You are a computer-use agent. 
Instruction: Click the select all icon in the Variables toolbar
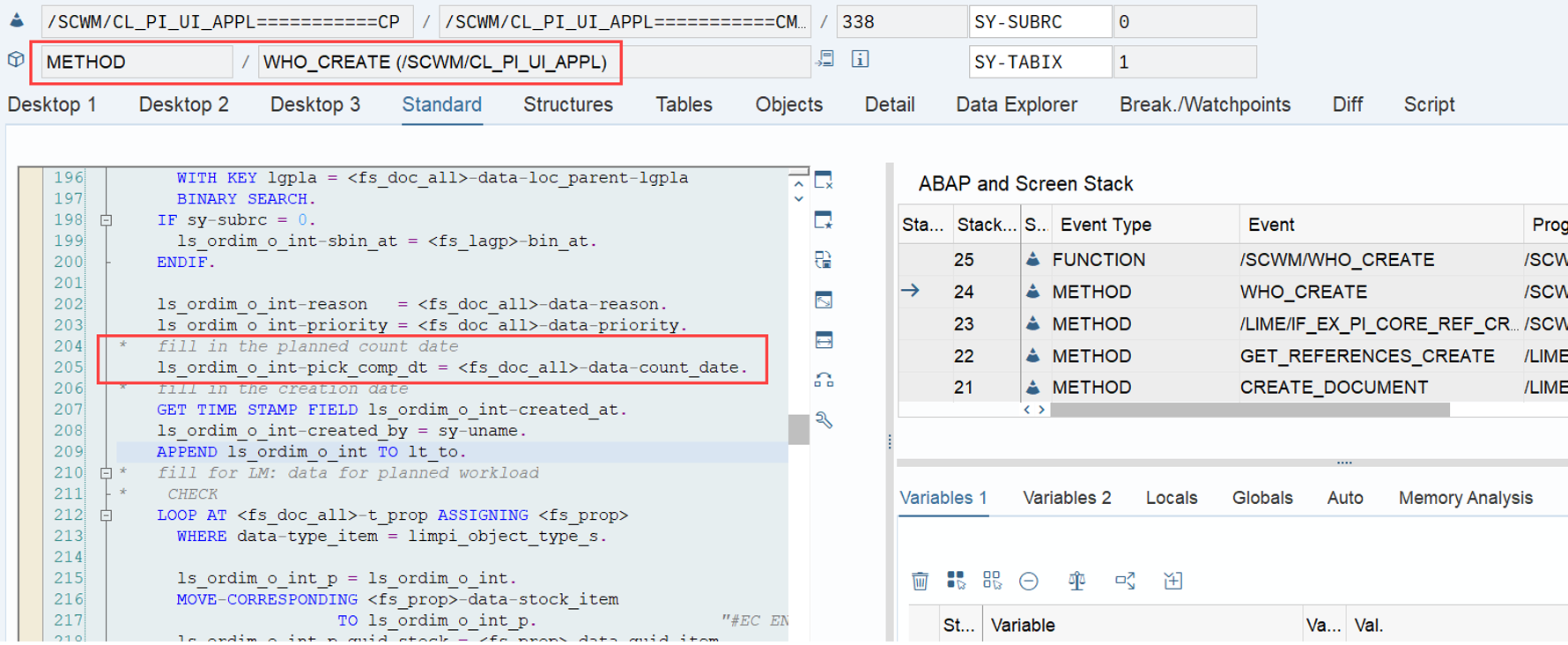pyautogui.click(x=956, y=580)
